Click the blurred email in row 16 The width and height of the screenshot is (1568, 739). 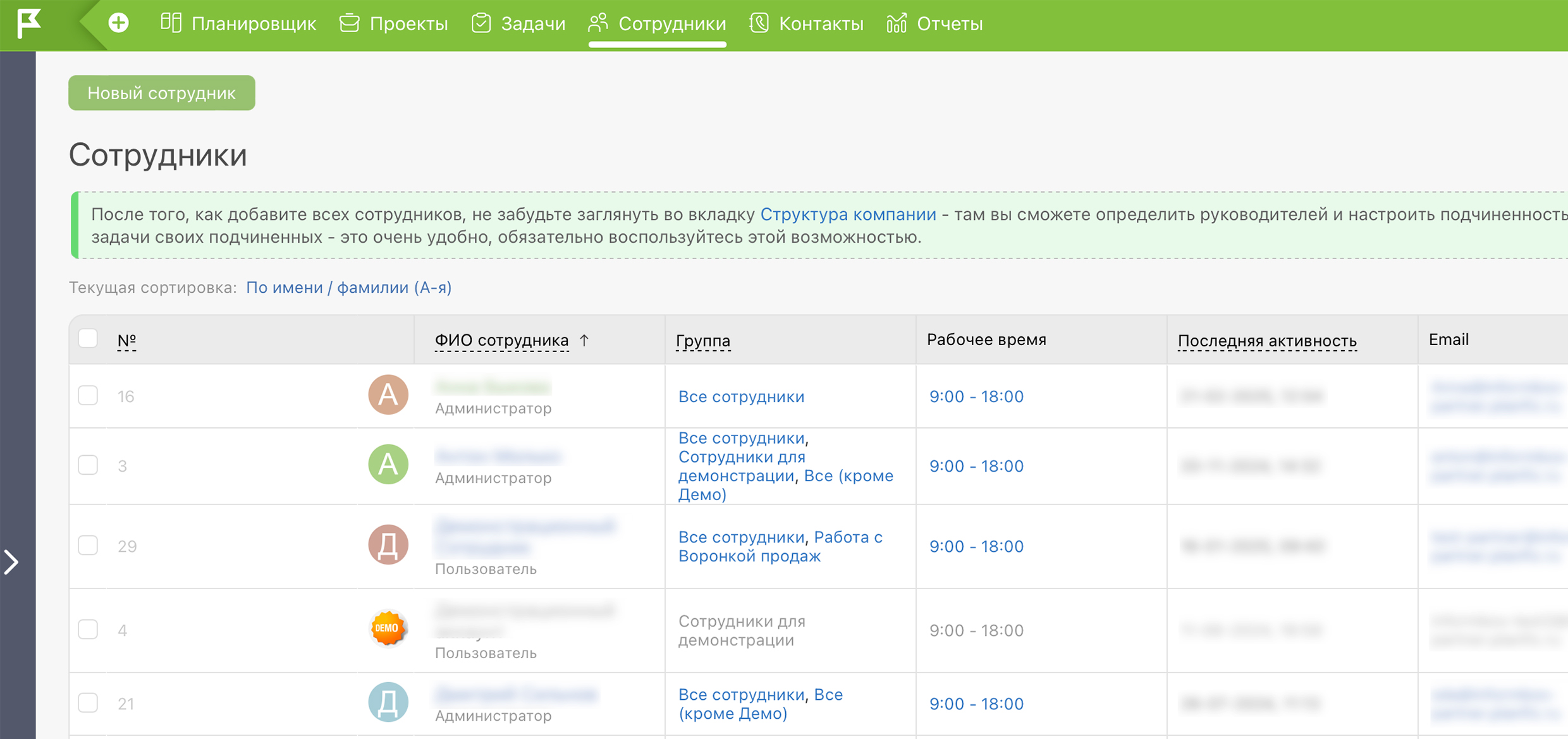pos(1497,396)
